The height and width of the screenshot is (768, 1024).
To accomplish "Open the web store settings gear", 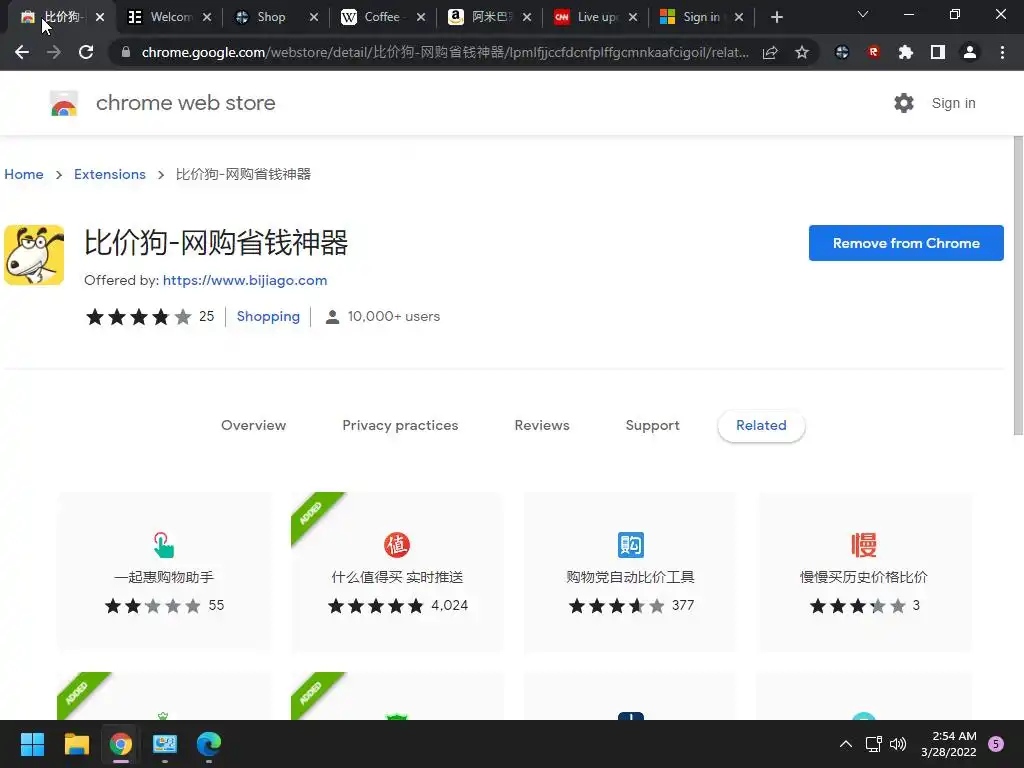I will pyautogui.click(x=904, y=103).
